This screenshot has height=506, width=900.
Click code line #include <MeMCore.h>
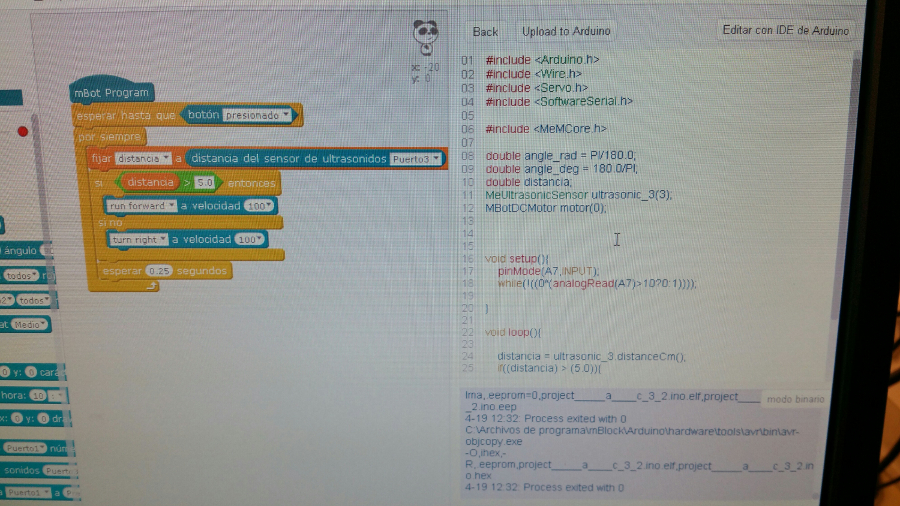coord(546,129)
